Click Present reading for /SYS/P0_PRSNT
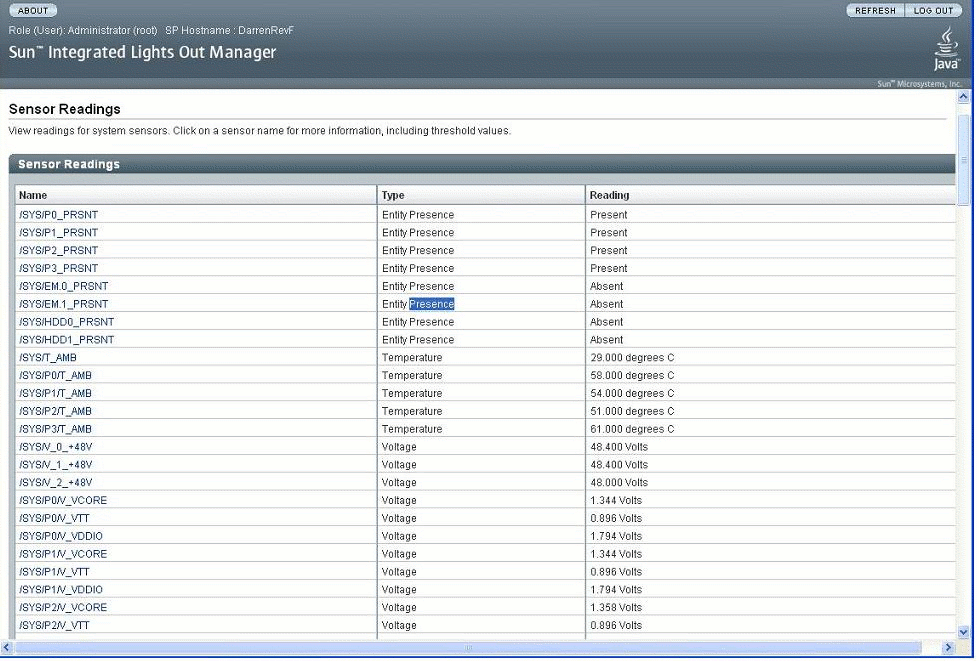 [x=609, y=215]
